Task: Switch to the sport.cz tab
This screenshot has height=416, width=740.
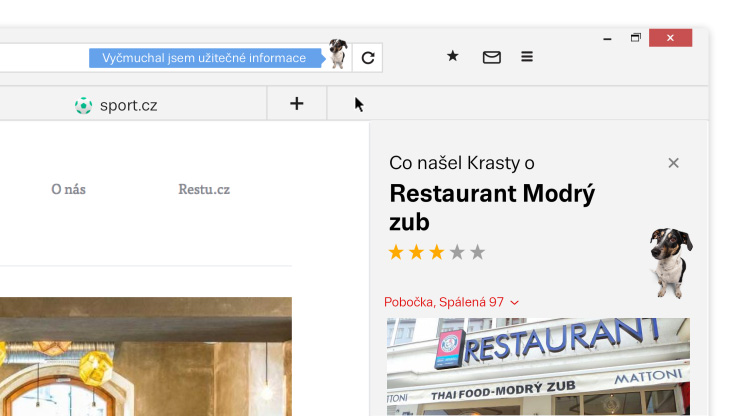Action: (128, 105)
